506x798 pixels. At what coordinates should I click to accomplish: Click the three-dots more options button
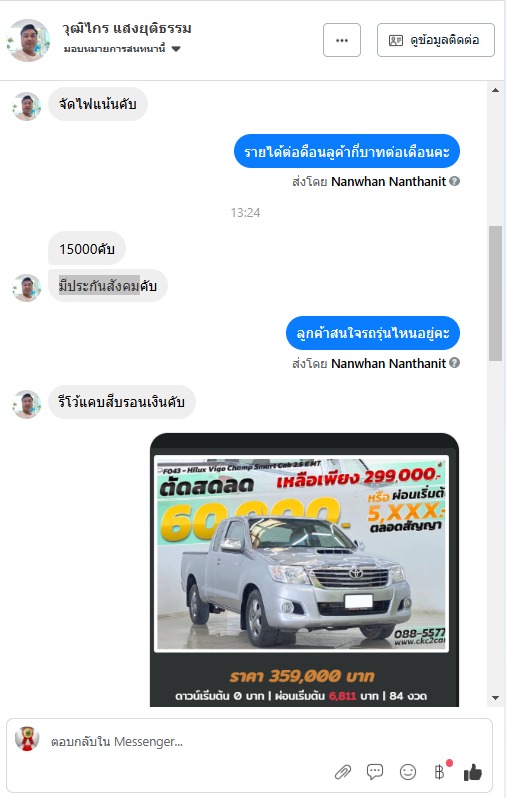pyautogui.click(x=342, y=40)
